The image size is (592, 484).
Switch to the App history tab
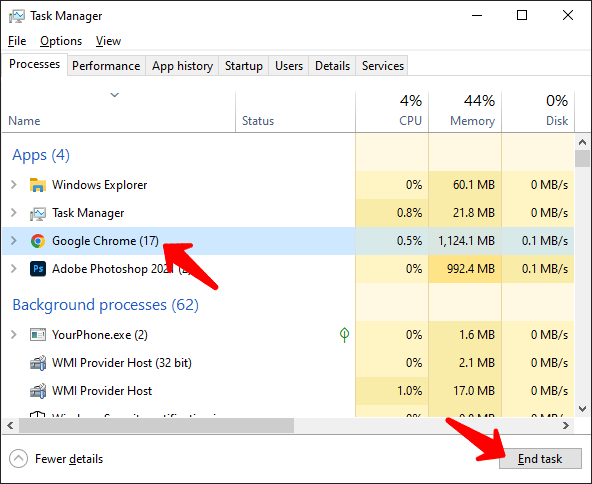(182, 66)
